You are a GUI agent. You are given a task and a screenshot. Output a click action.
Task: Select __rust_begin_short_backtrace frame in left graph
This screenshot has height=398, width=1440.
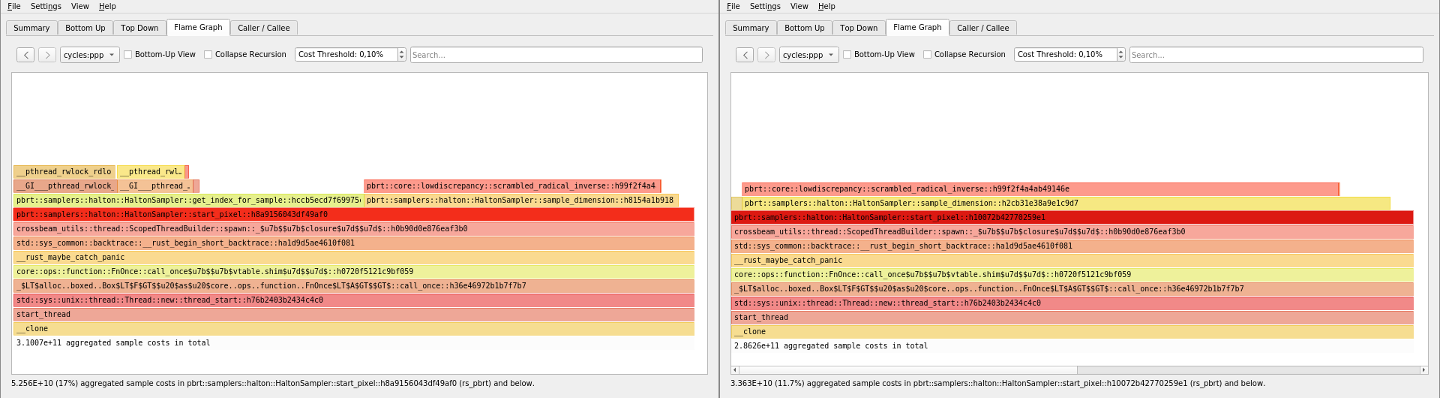coord(354,243)
